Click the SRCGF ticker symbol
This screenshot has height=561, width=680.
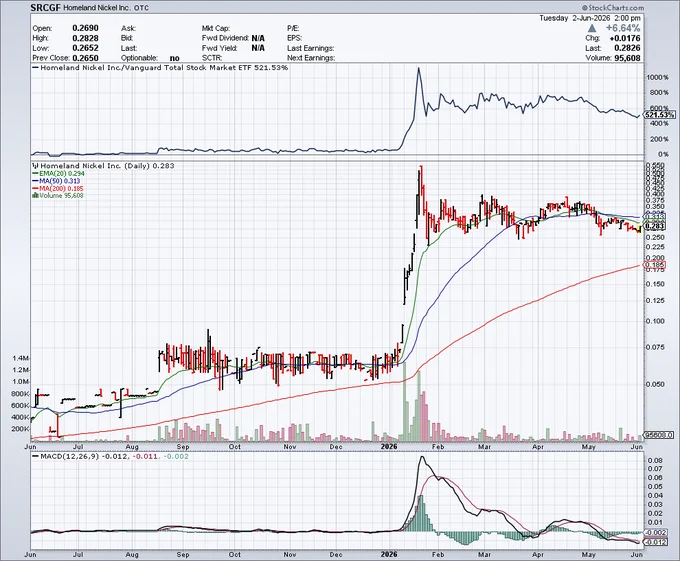click(46, 8)
